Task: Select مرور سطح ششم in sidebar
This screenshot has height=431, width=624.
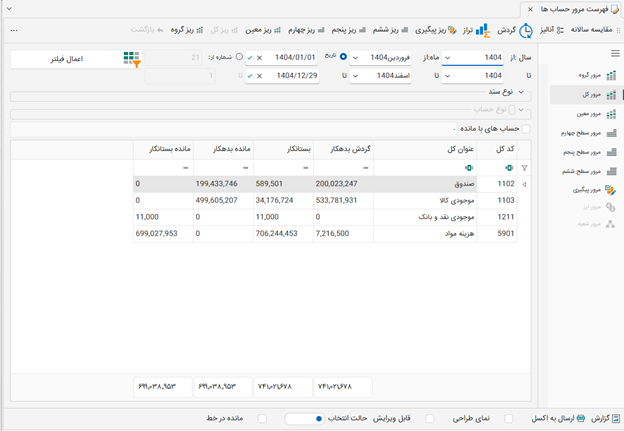Action: [x=589, y=172]
